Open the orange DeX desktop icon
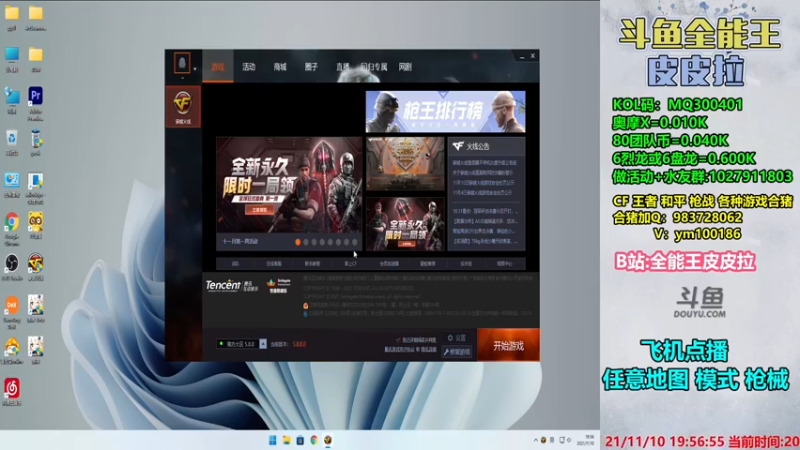Viewport: 800px width, 450px height. pos(12,305)
